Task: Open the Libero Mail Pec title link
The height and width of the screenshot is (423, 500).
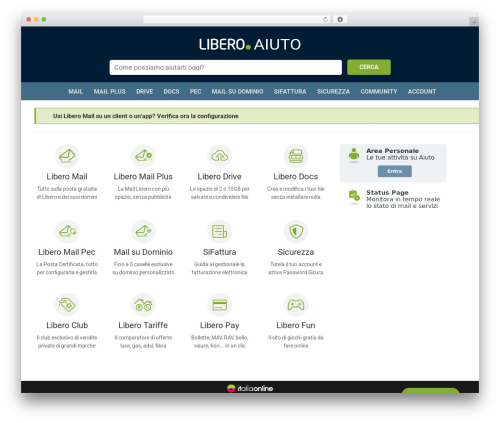Action: point(67,252)
